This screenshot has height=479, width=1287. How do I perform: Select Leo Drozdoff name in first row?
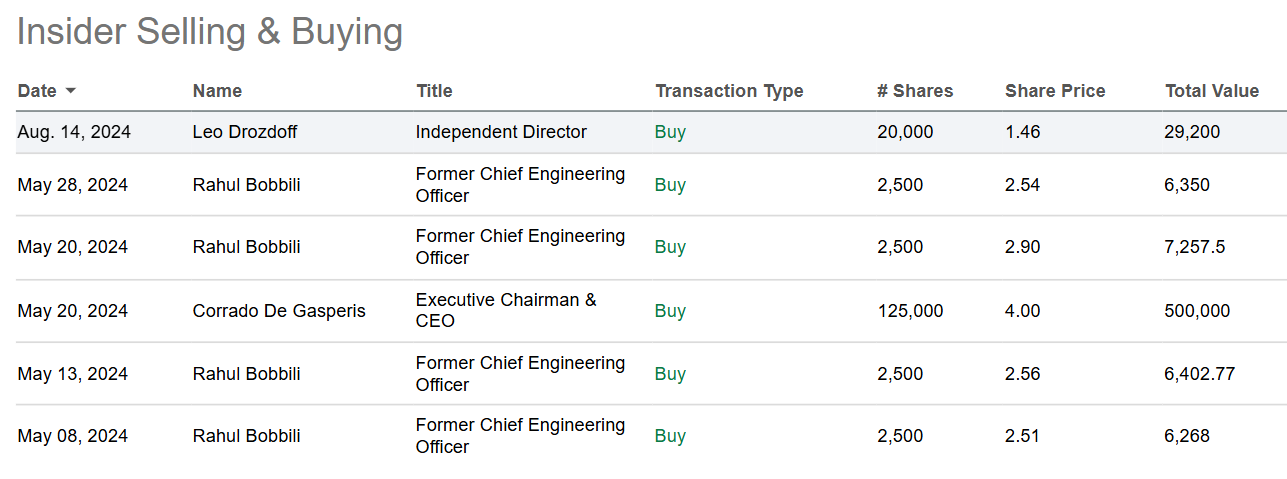[244, 132]
